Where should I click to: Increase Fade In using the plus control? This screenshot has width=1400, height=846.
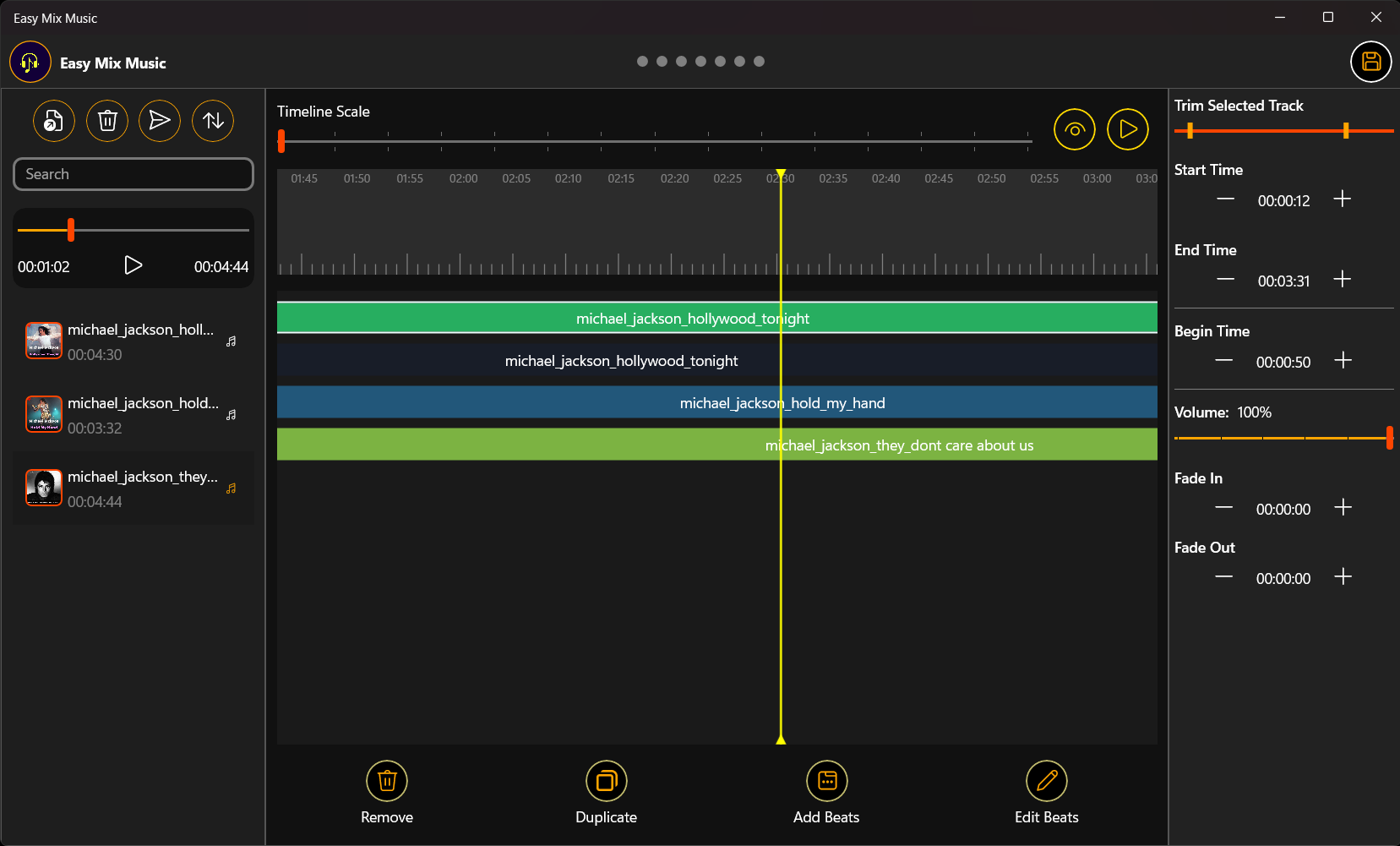(x=1343, y=507)
